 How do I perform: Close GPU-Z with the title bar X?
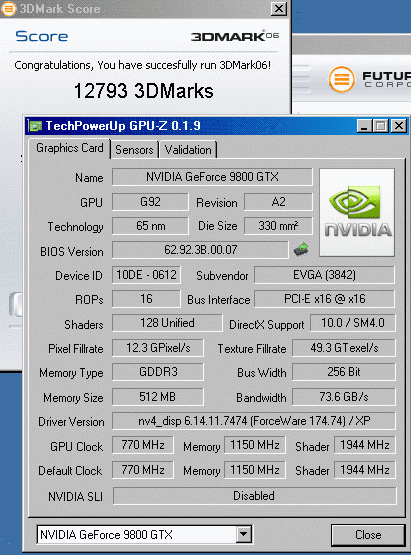point(399,126)
